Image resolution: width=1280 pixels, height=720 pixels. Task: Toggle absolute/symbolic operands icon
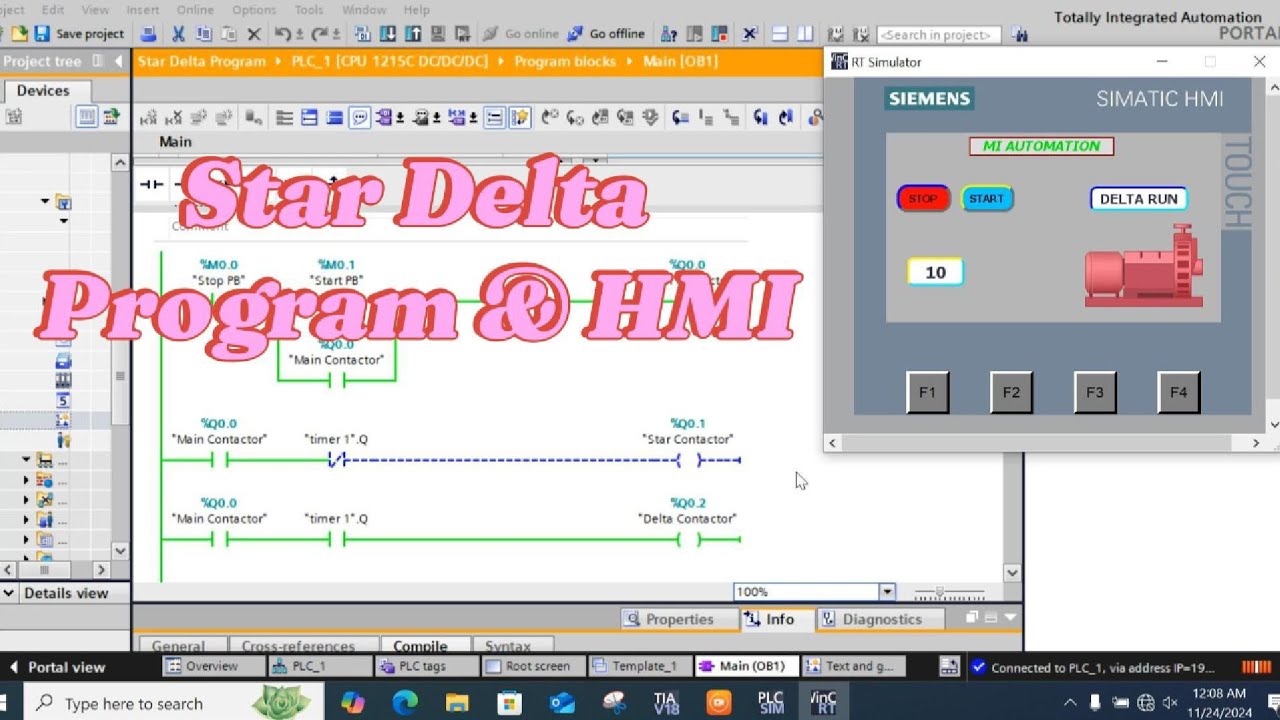tap(385, 118)
